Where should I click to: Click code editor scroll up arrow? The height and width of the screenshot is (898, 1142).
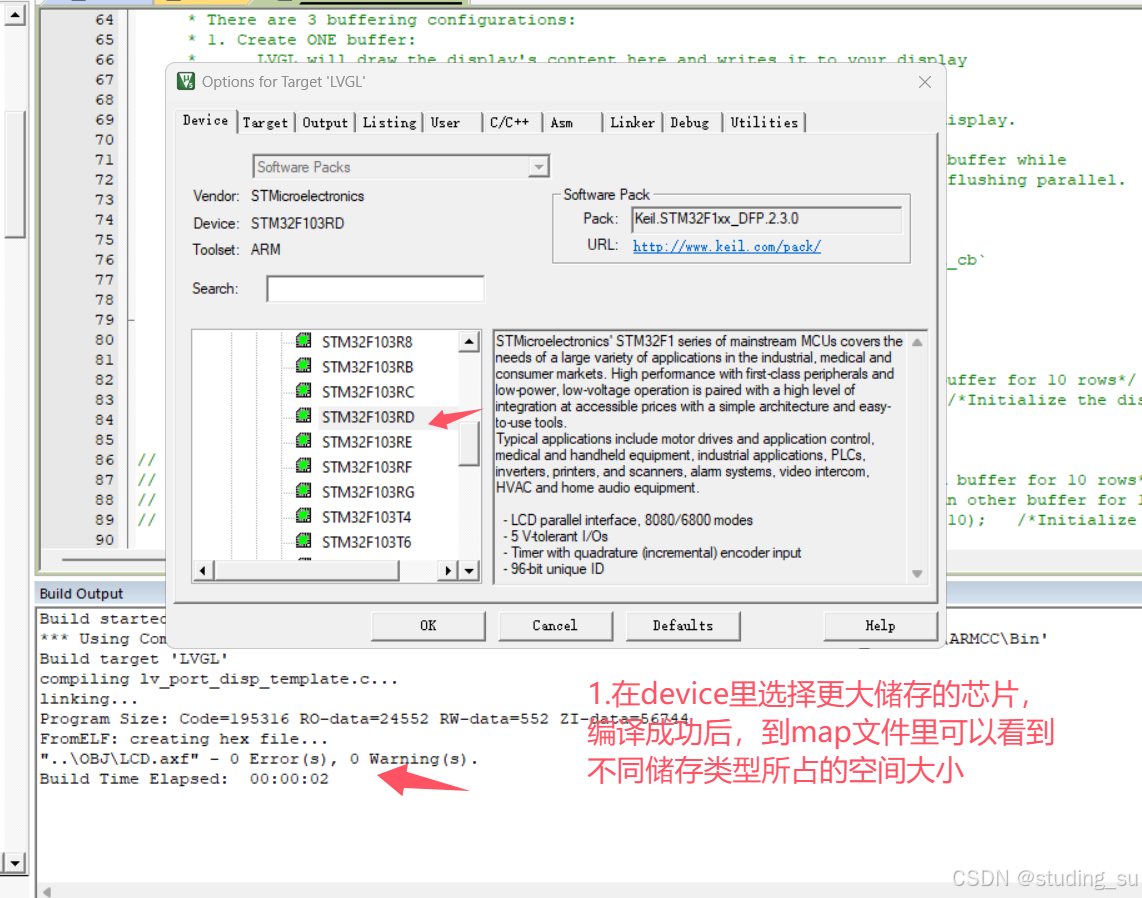pyautogui.click(x=15, y=15)
